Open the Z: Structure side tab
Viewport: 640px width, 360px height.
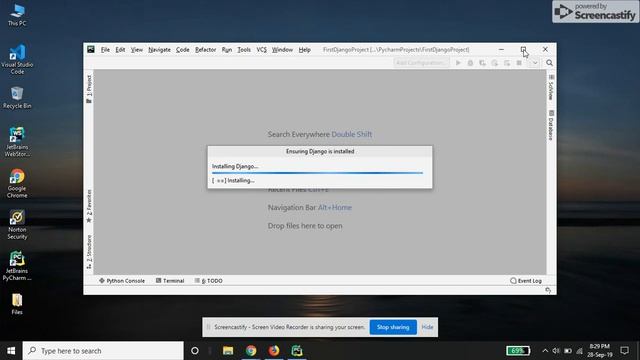[x=89, y=251]
